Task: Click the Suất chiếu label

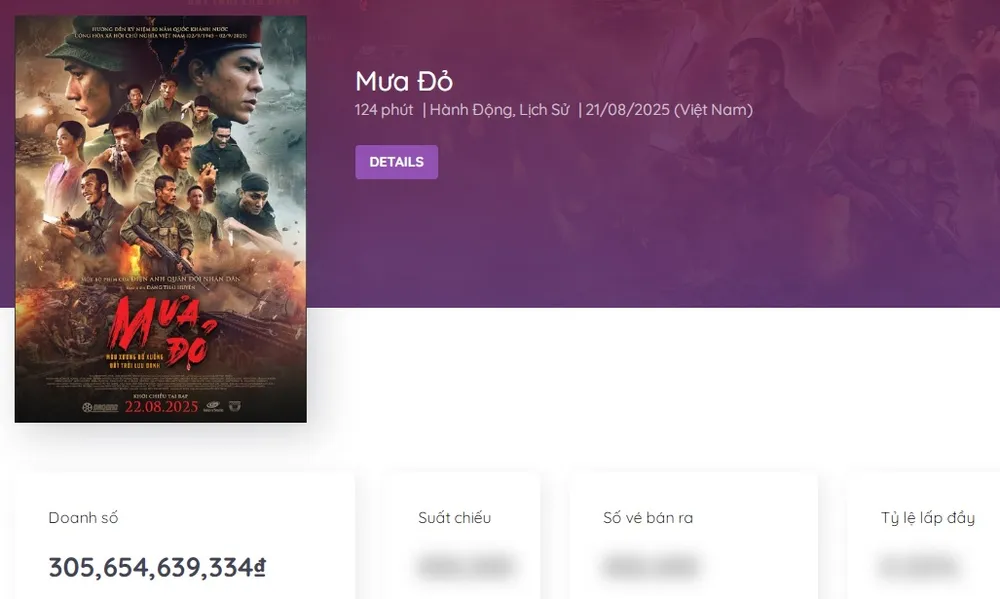Action: pyautogui.click(x=454, y=518)
